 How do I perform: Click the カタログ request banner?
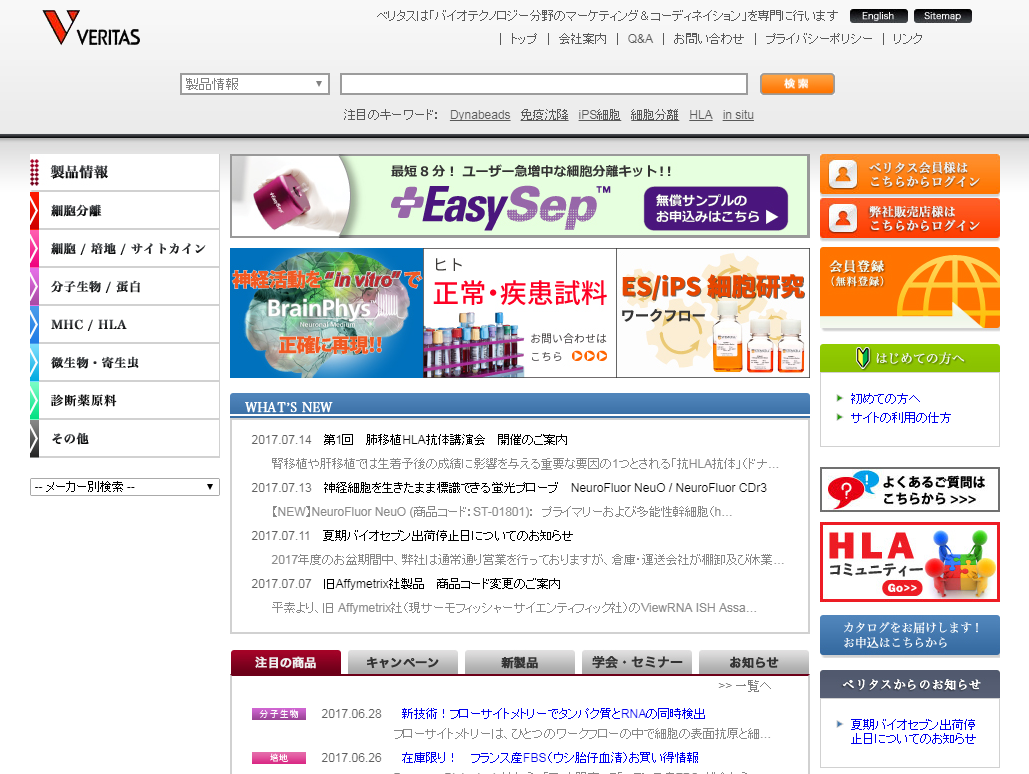(x=910, y=635)
